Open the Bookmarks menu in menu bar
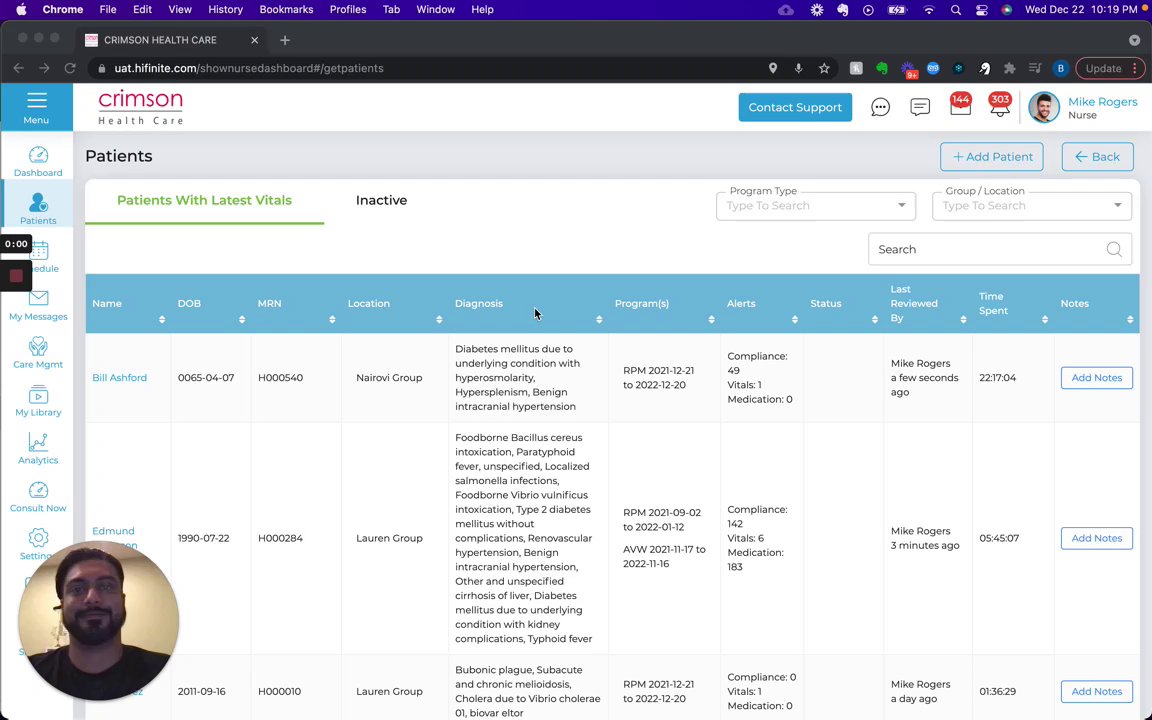1152x720 pixels. click(286, 9)
